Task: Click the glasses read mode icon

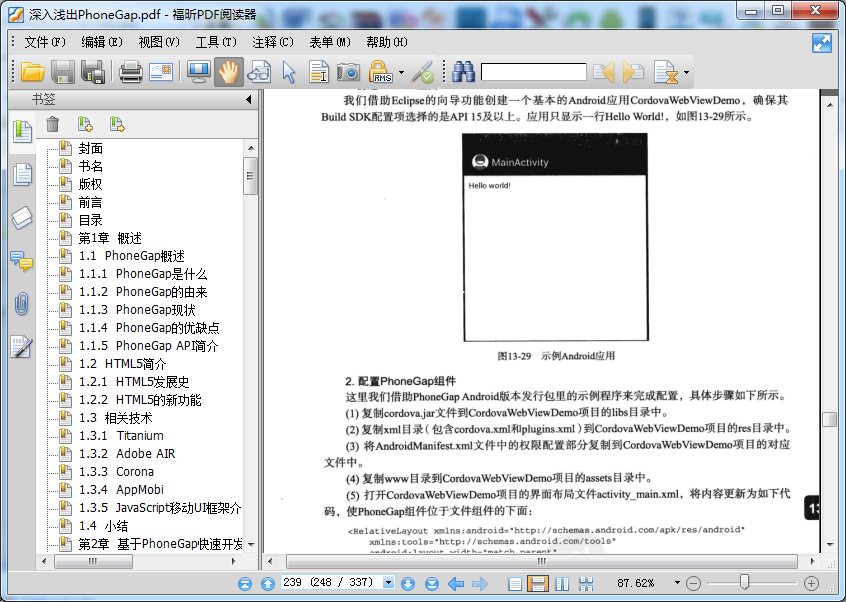Action: coord(259,72)
